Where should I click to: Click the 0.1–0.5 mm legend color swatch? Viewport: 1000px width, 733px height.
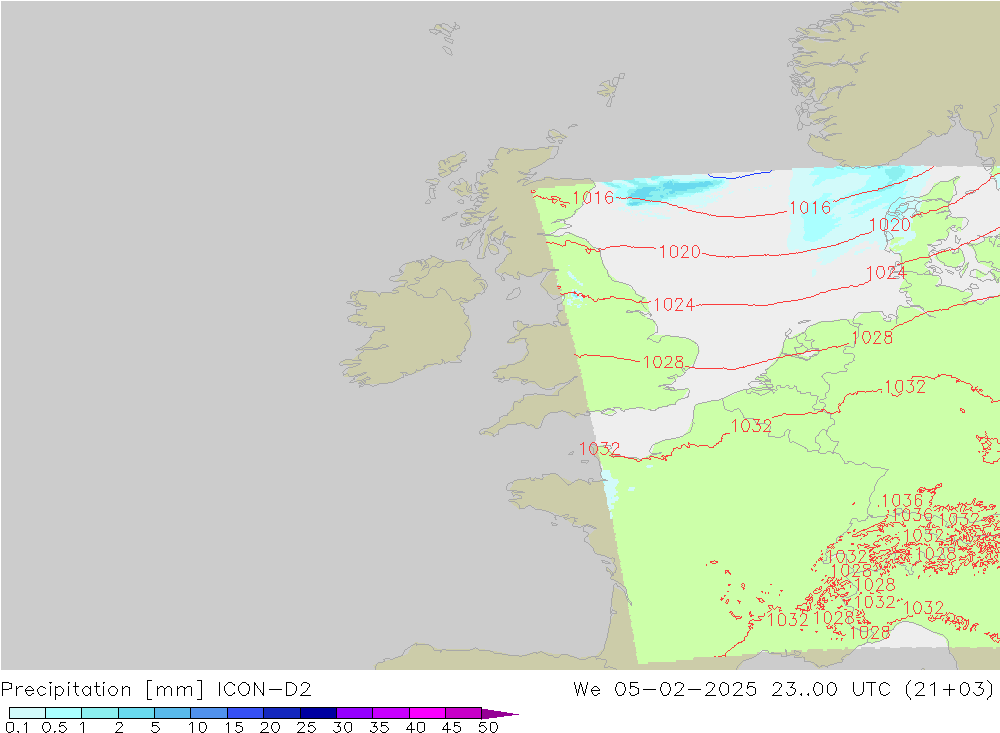[x=27, y=713]
